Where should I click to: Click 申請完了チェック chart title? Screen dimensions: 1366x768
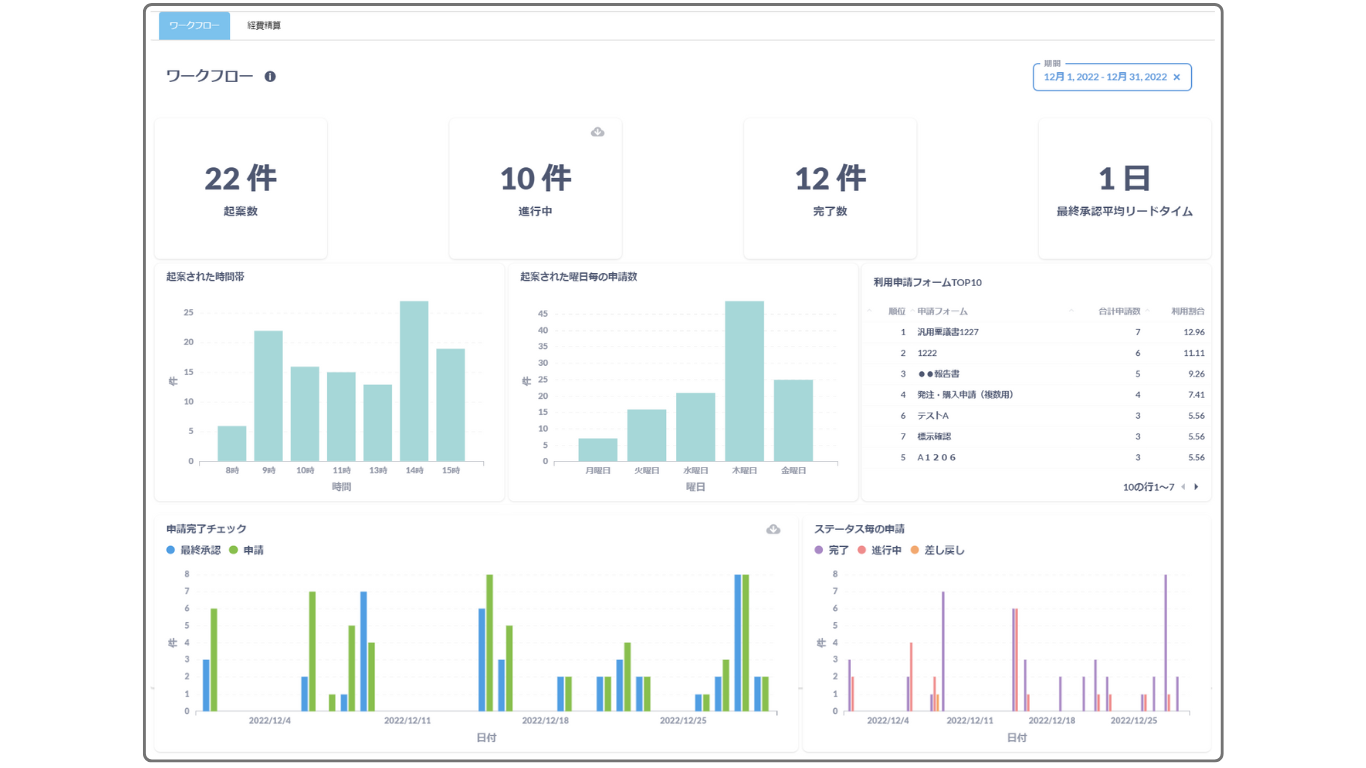tap(206, 529)
